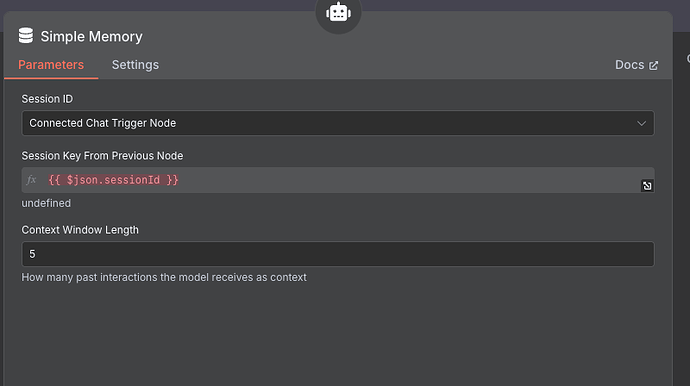Click the fx expression icon
Image resolution: width=690 pixels, height=386 pixels.
point(31,180)
